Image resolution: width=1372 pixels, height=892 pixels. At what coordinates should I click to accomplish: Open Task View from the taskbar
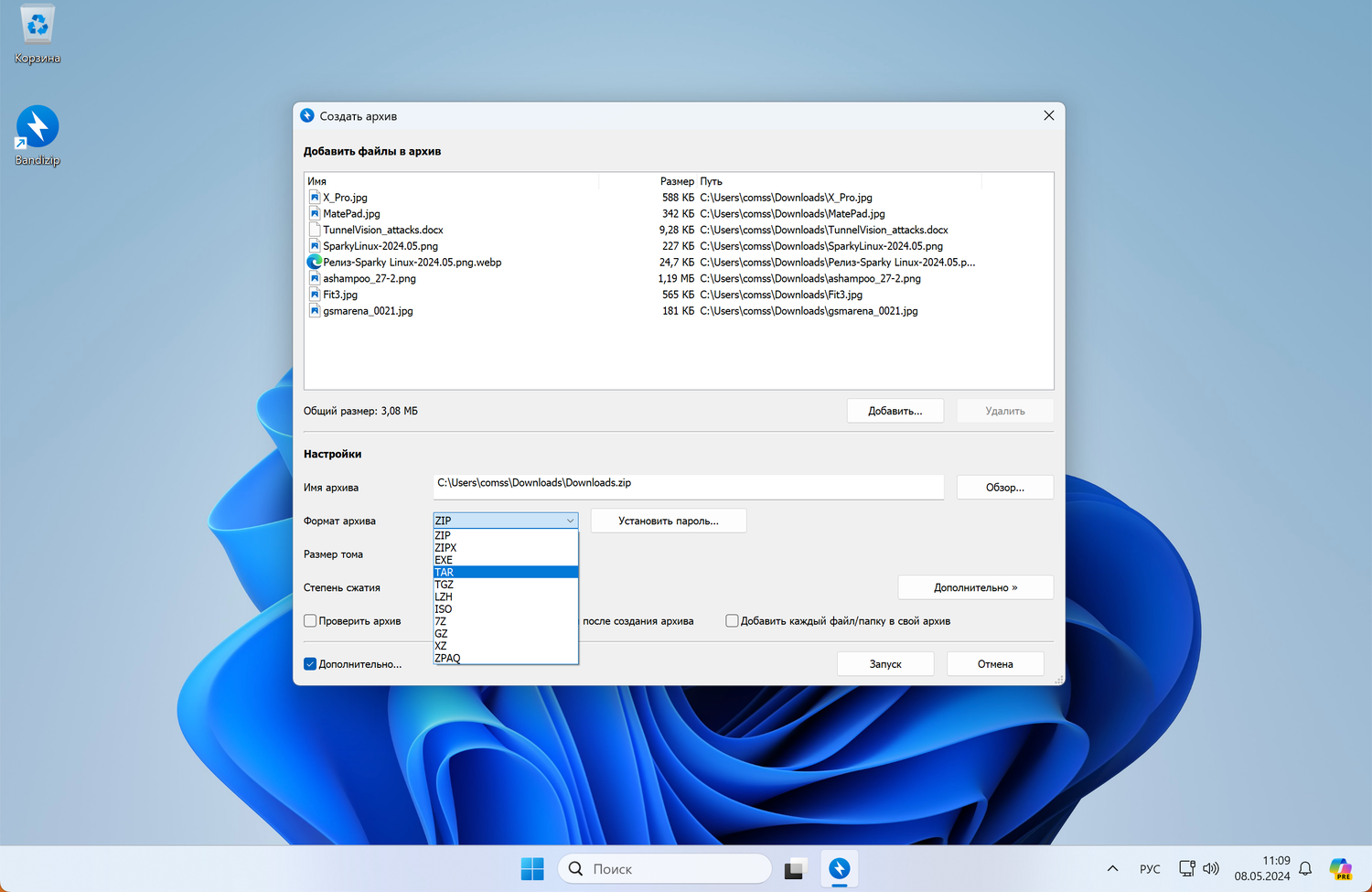tap(794, 868)
